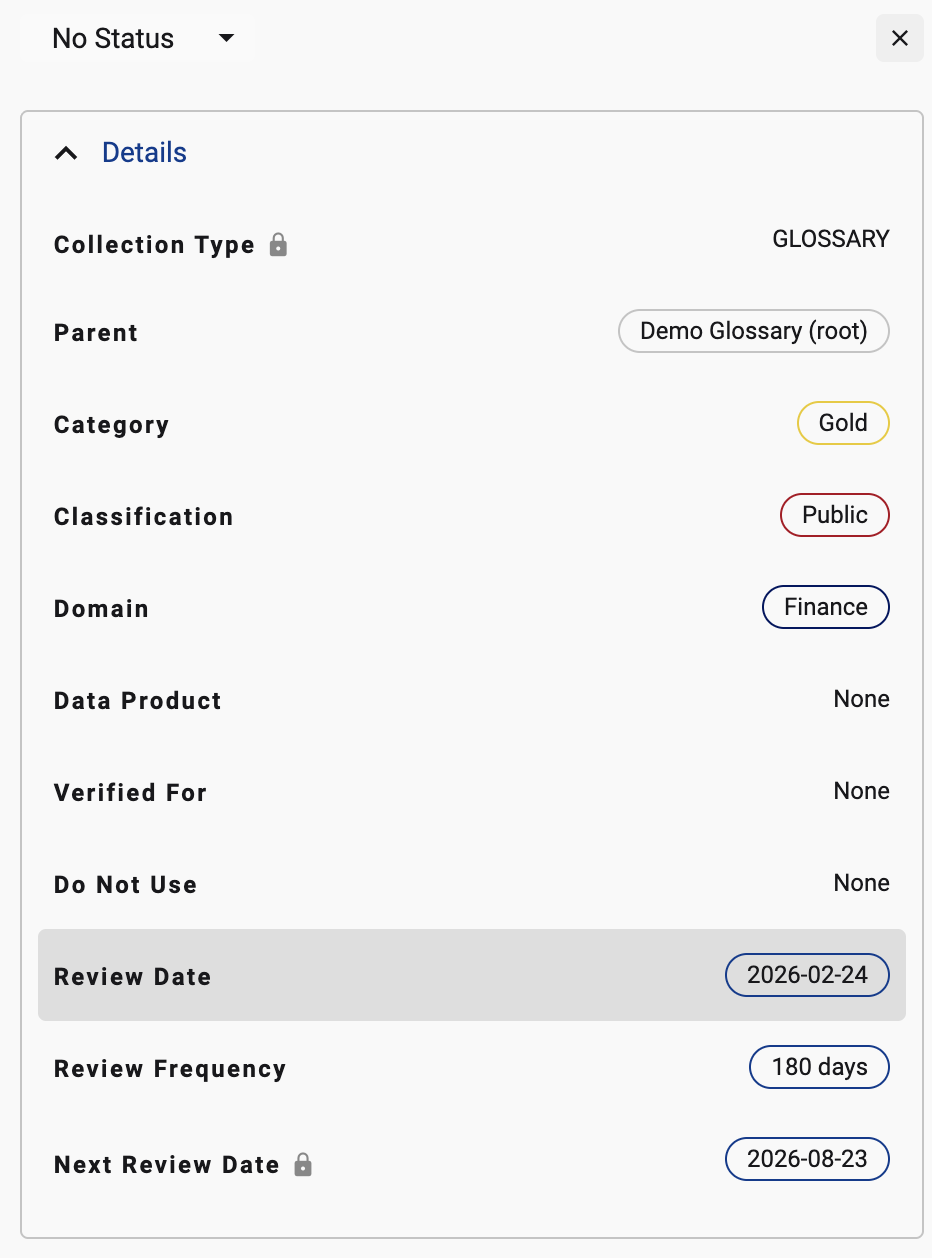Click the Details section heading

pos(144,153)
